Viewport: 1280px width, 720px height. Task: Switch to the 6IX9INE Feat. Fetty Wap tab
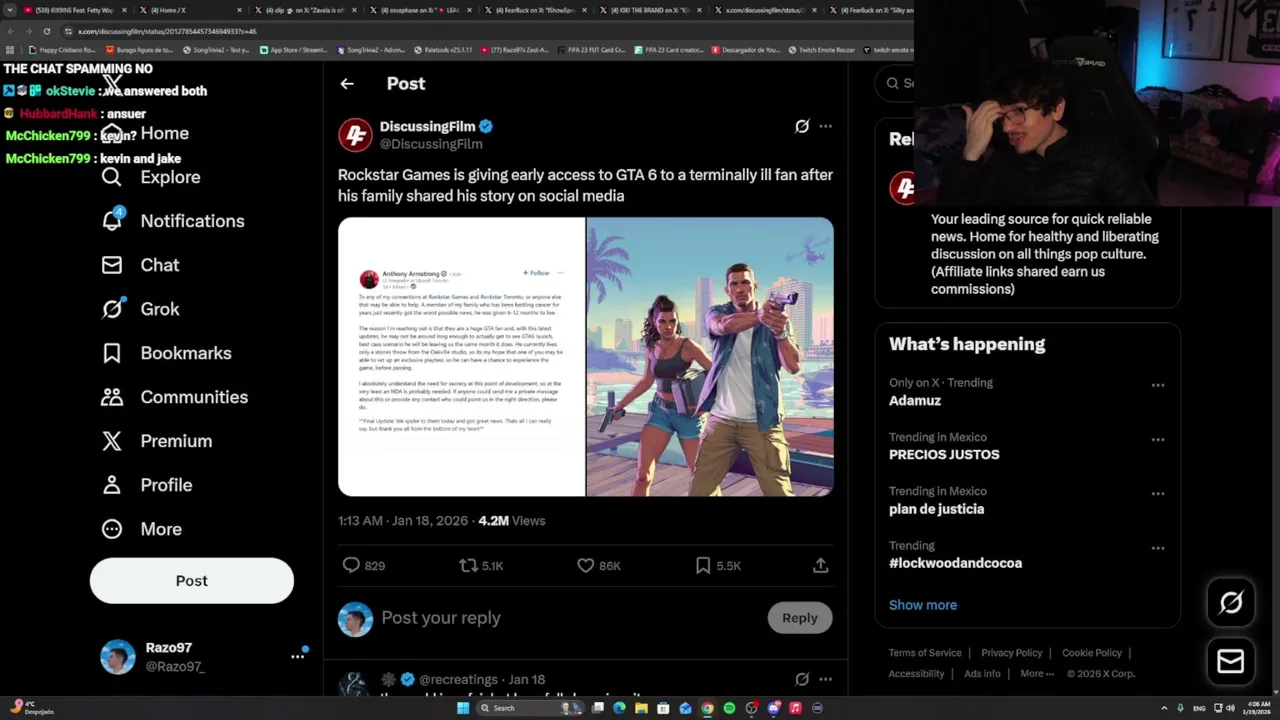point(74,10)
